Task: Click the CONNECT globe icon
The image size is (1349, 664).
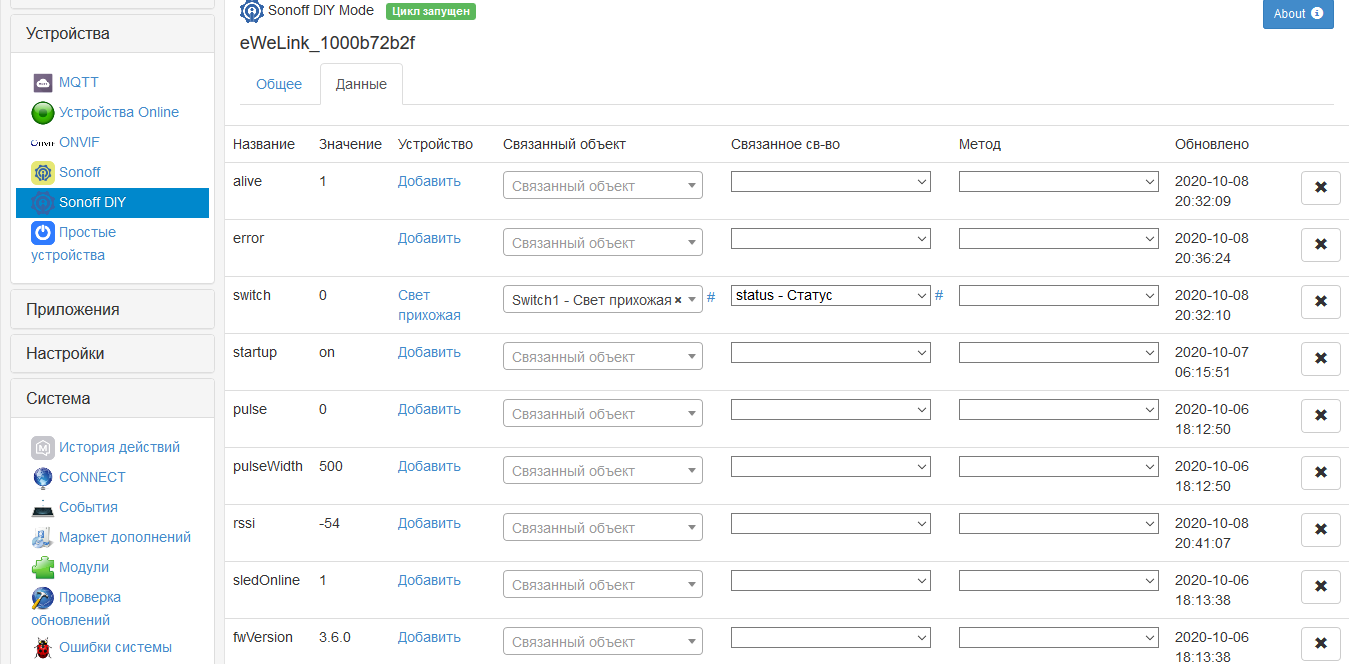Action: [42, 477]
